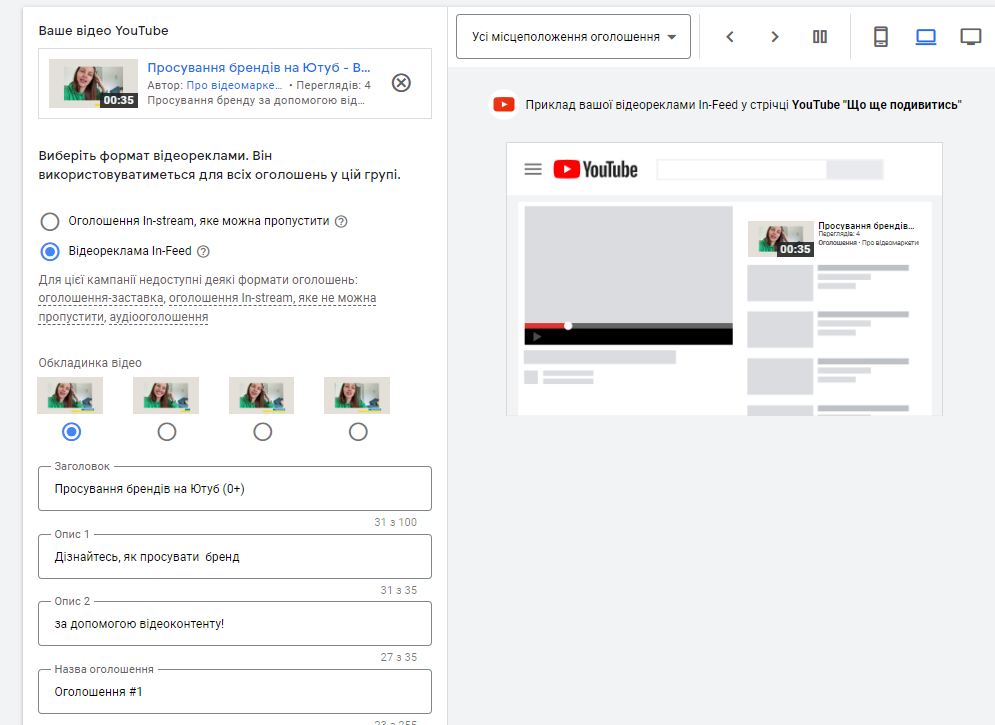Viewport: 995px width, 725px height.
Task: Remove the selected YouTube video with the X icon
Action: click(x=401, y=83)
